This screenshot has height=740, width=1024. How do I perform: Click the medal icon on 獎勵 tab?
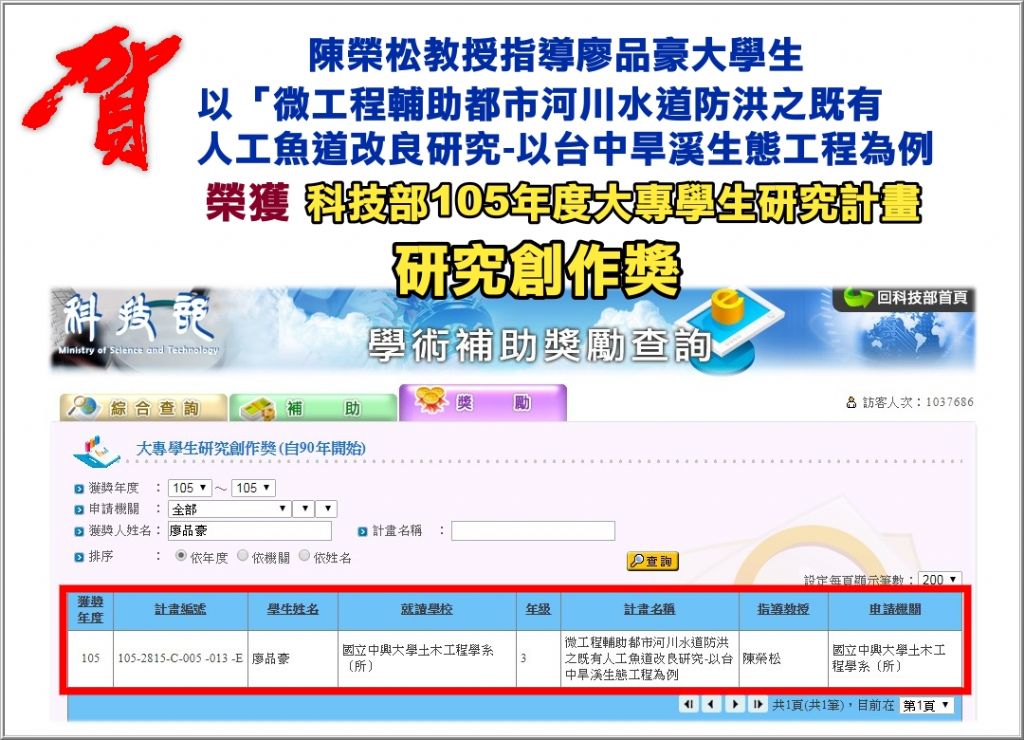pos(430,400)
